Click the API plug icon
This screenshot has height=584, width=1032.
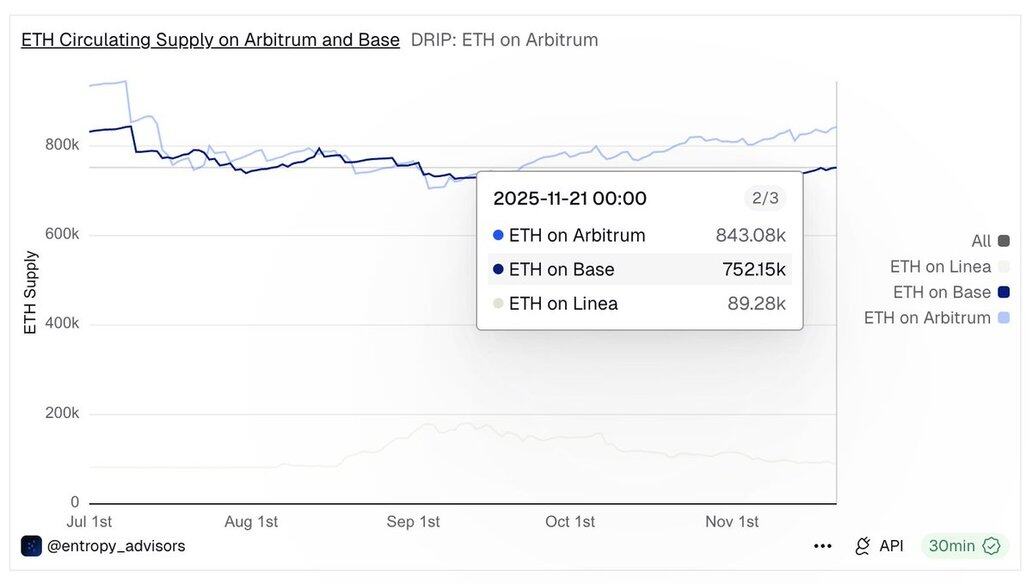[x=862, y=546]
